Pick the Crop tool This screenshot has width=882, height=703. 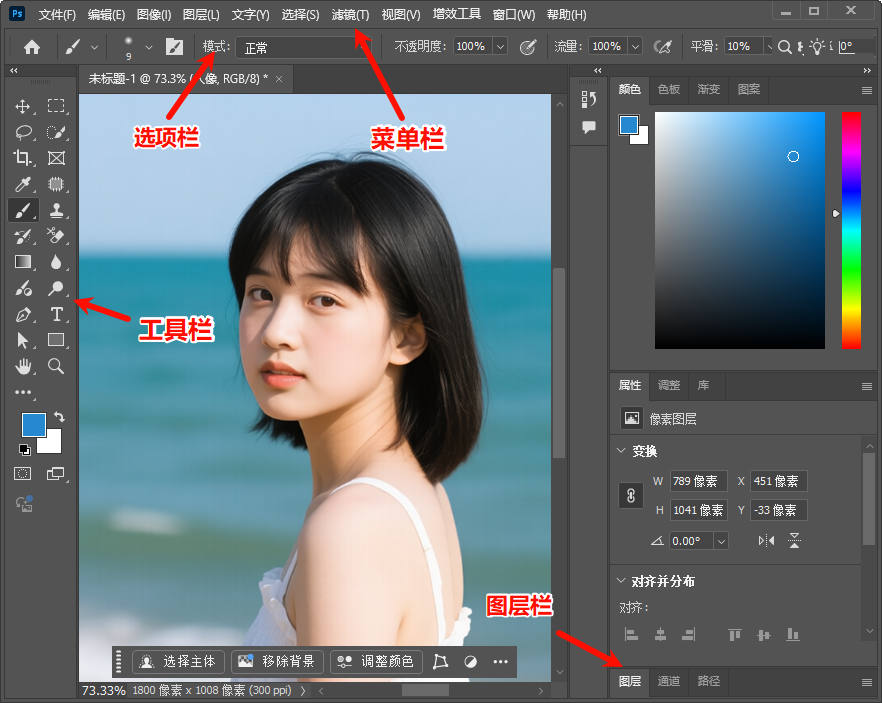(x=23, y=158)
